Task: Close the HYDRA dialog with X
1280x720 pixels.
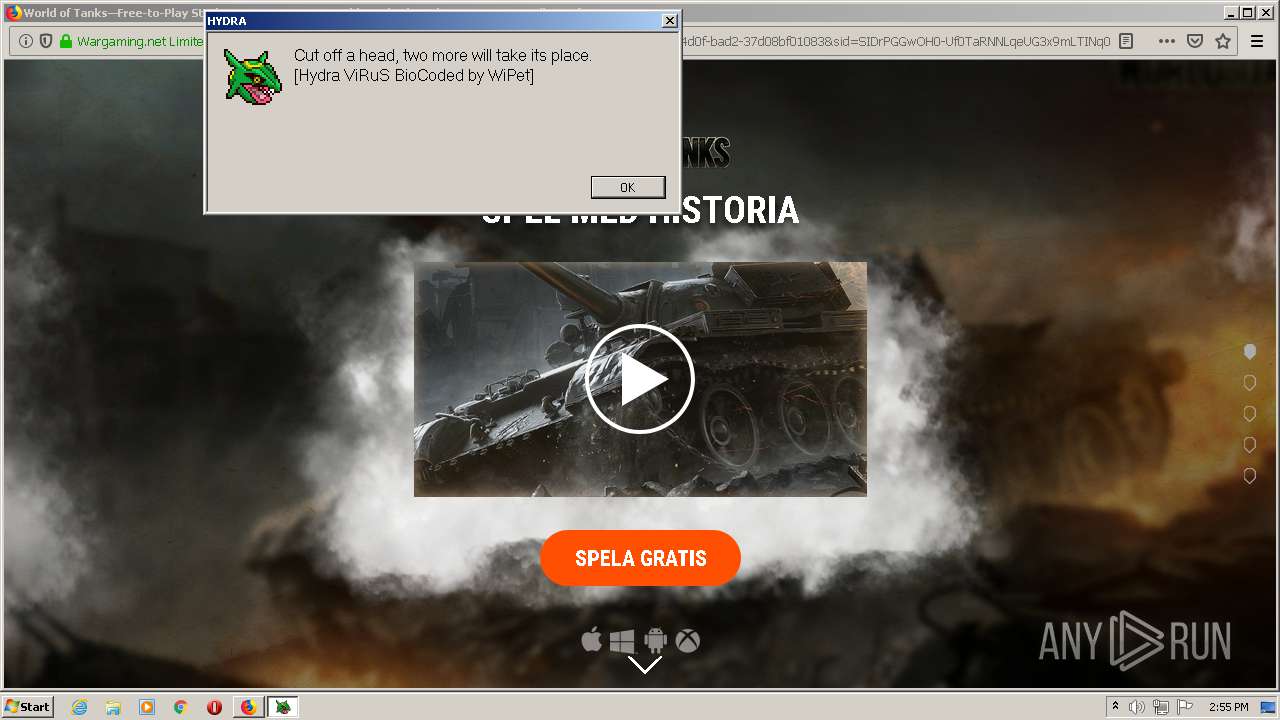Action: [x=669, y=21]
